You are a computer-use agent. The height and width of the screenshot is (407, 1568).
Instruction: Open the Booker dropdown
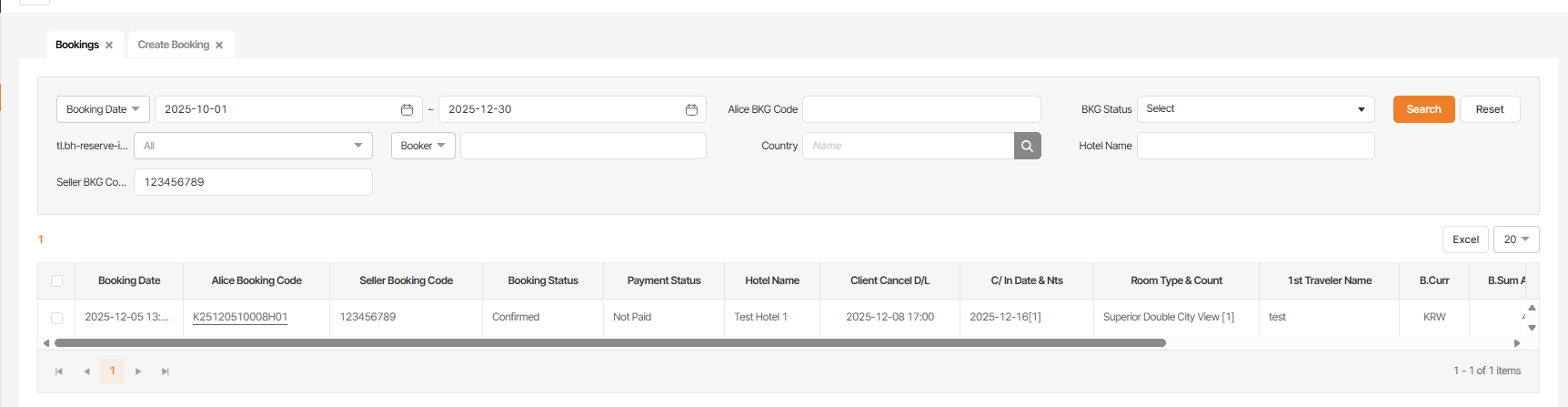[423, 146]
